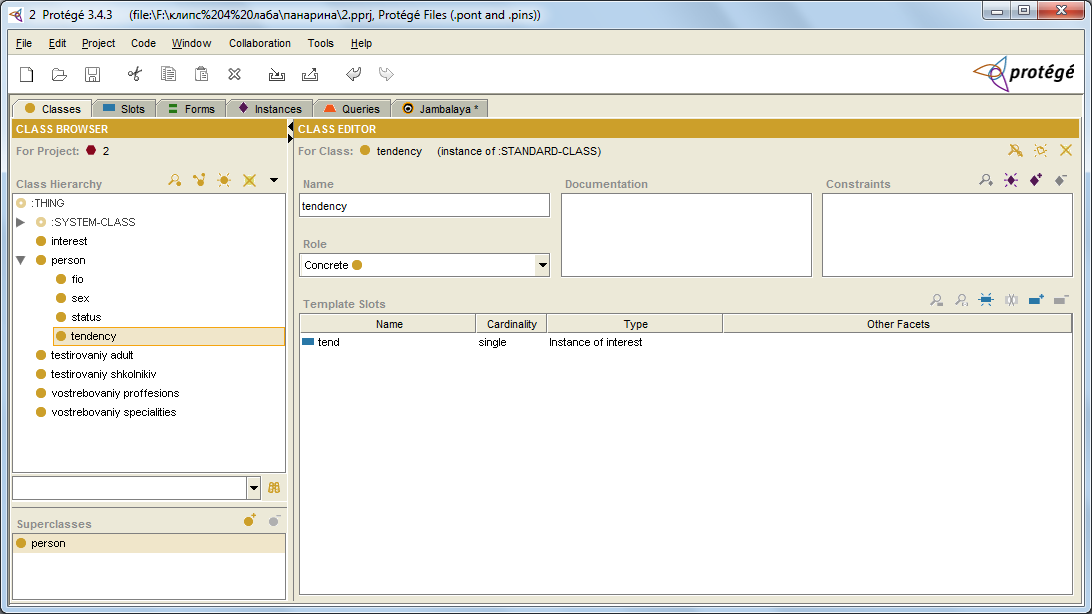
Task: Open the Project menu
Action: (x=98, y=43)
